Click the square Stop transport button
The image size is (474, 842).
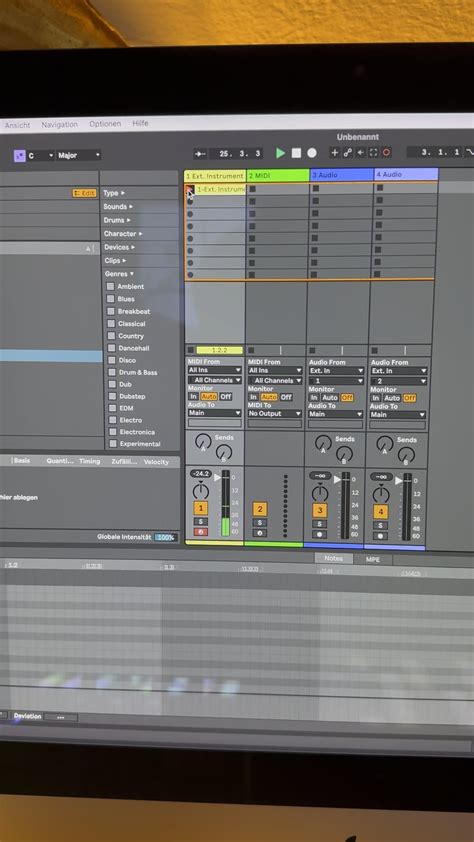[296, 153]
